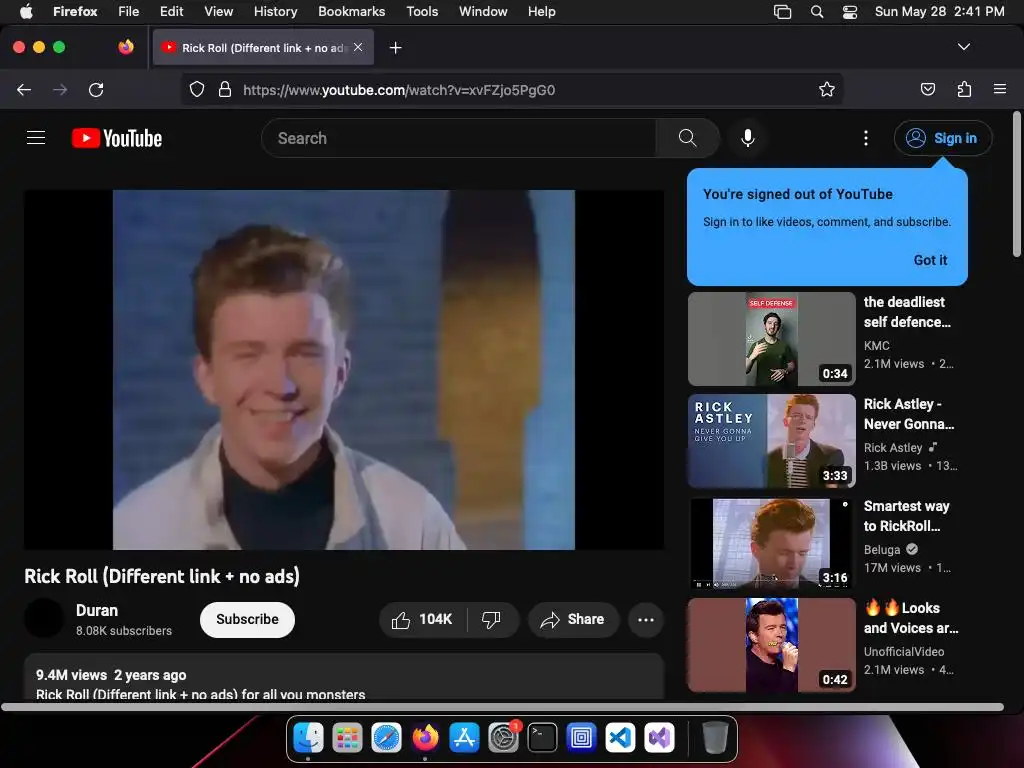
Task: Open YouTube settings three-dot menu
Action: click(x=866, y=138)
